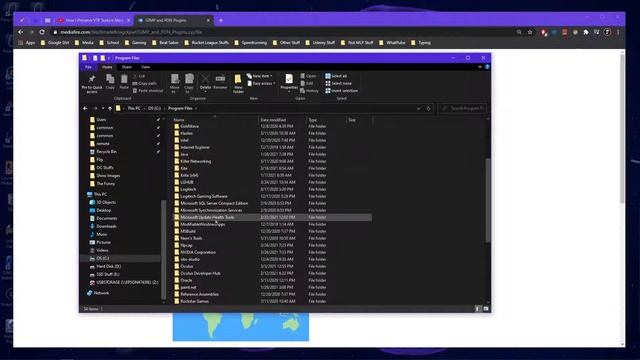The width and height of the screenshot is (640, 360).
Task: Click Explorer Help question mark icon
Action: pos(487,67)
